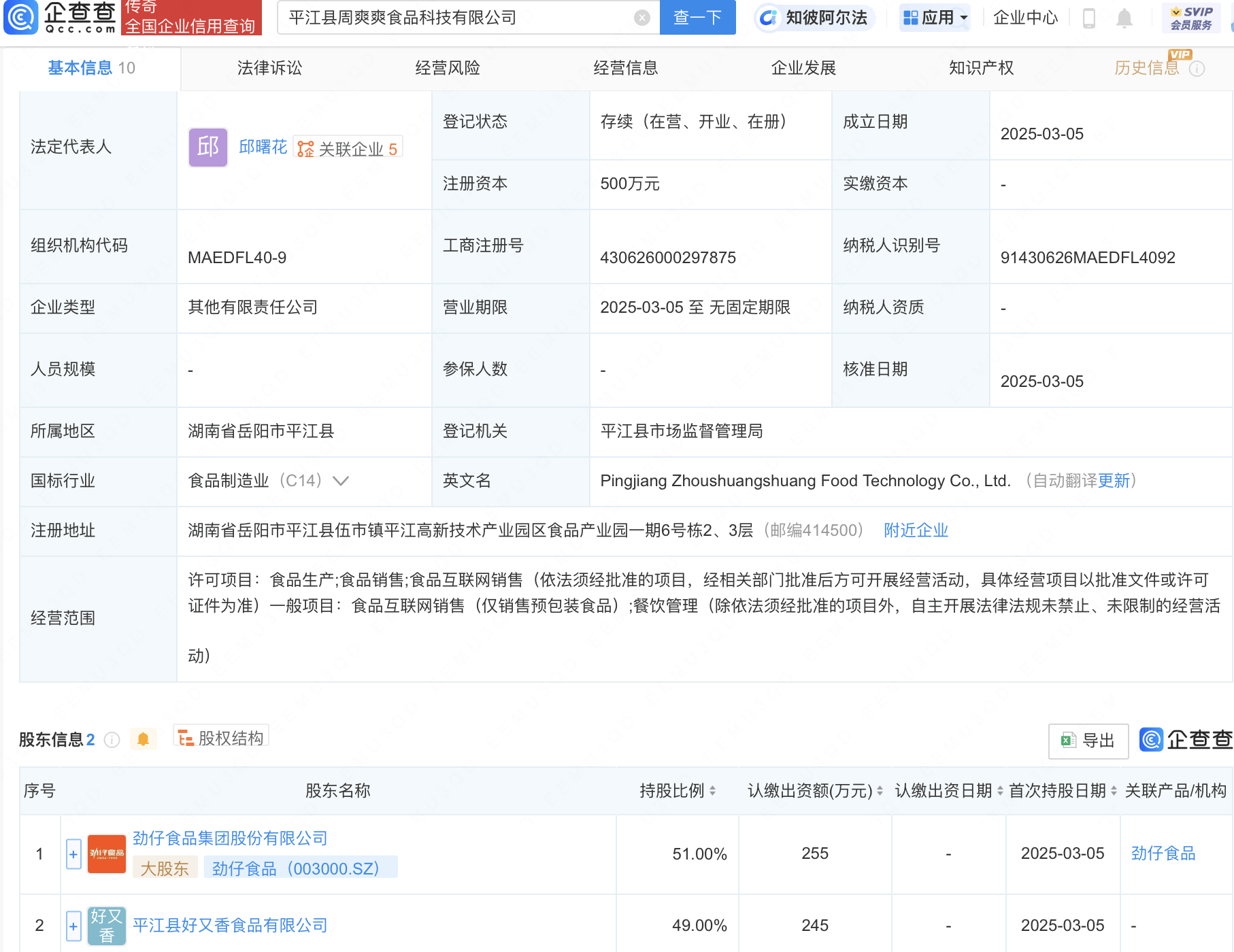Screen dimensions: 1234x952
Task: Expand row 2 好又香 plus button
Action: pyautogui.click(x=73, y=926)
